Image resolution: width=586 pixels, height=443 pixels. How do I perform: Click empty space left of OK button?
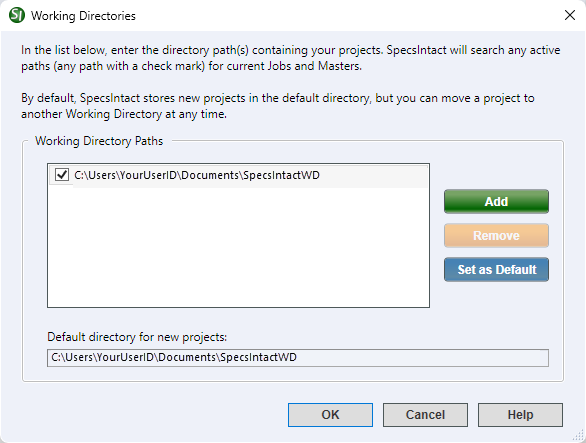tap(149, 415)
